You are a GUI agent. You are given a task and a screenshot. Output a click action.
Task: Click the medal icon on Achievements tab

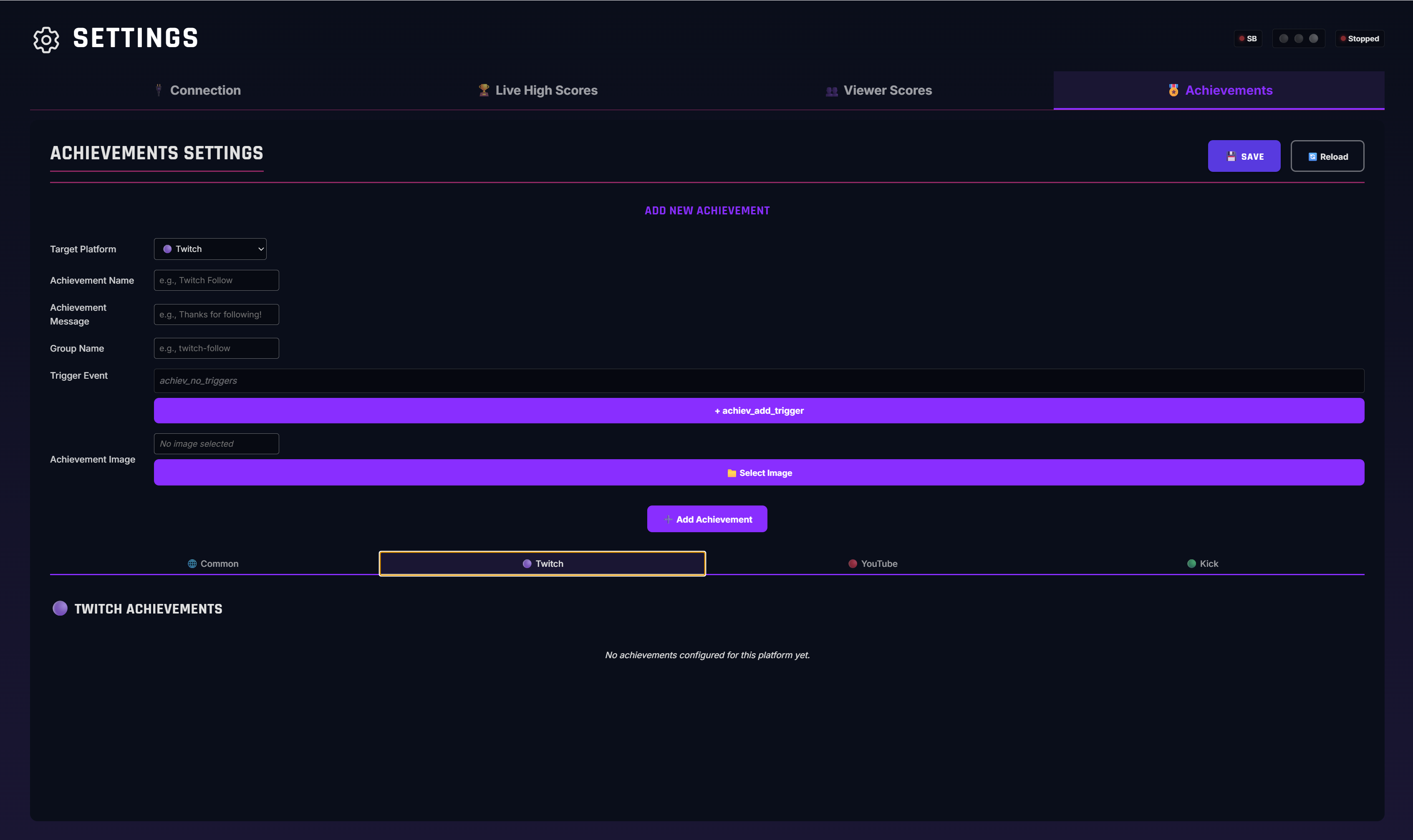coord(1173,90)
